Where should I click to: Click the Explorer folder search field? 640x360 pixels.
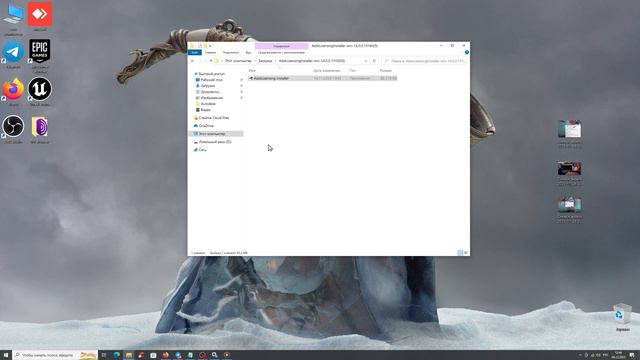pyautogui.click(x=424, y=61)
